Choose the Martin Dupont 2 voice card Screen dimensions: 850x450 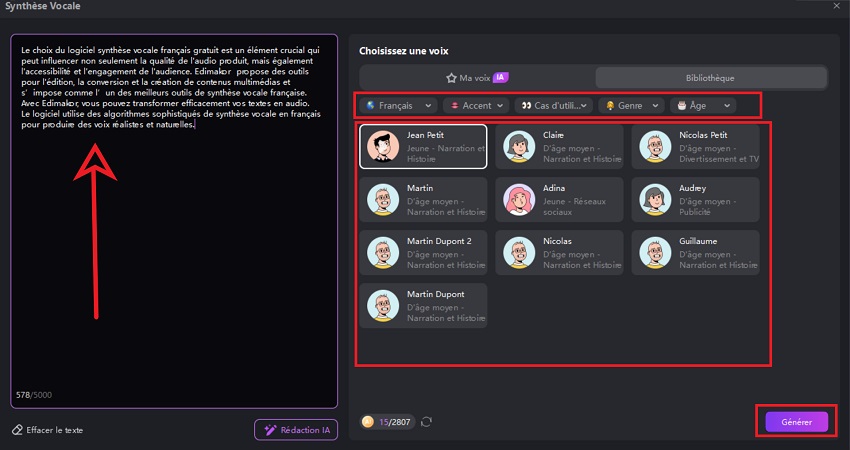[424, 252]
